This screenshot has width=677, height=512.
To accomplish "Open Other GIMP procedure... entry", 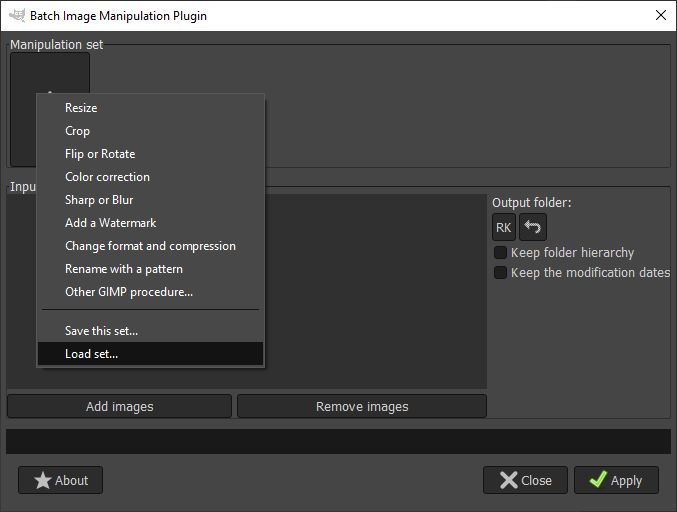I will (129, 292).
